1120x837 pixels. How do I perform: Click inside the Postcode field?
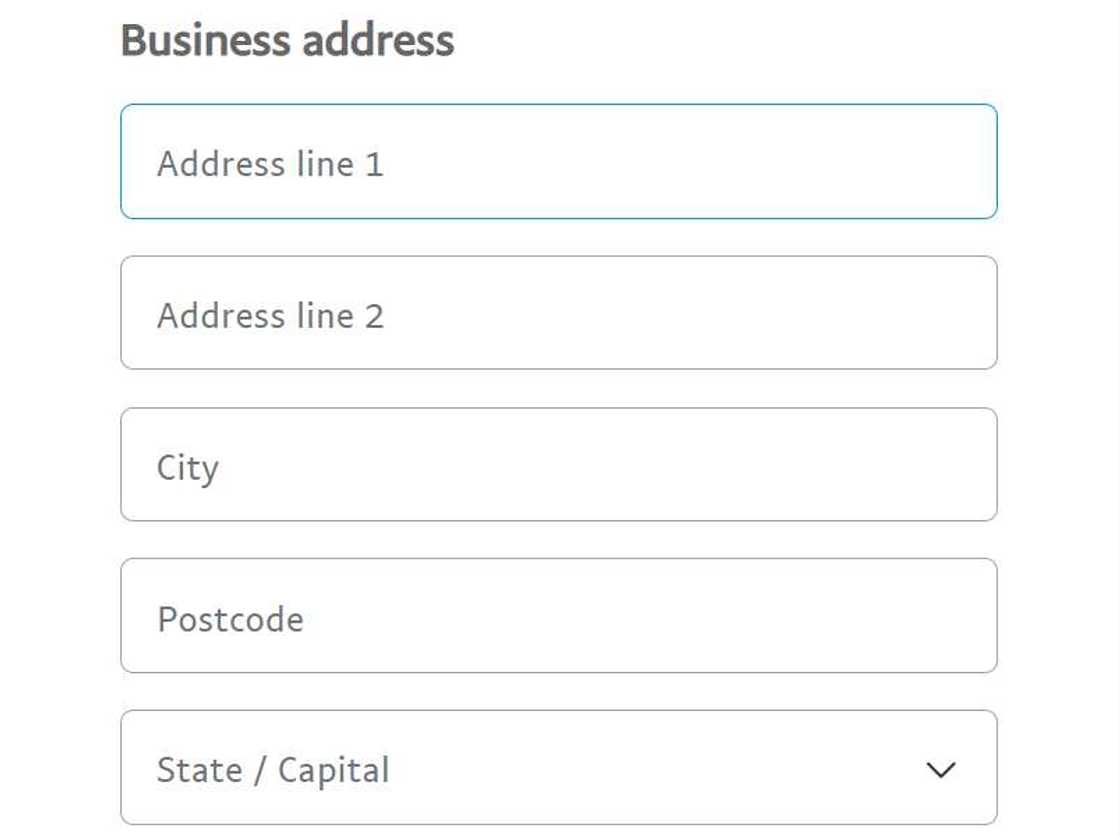[558, 616]
